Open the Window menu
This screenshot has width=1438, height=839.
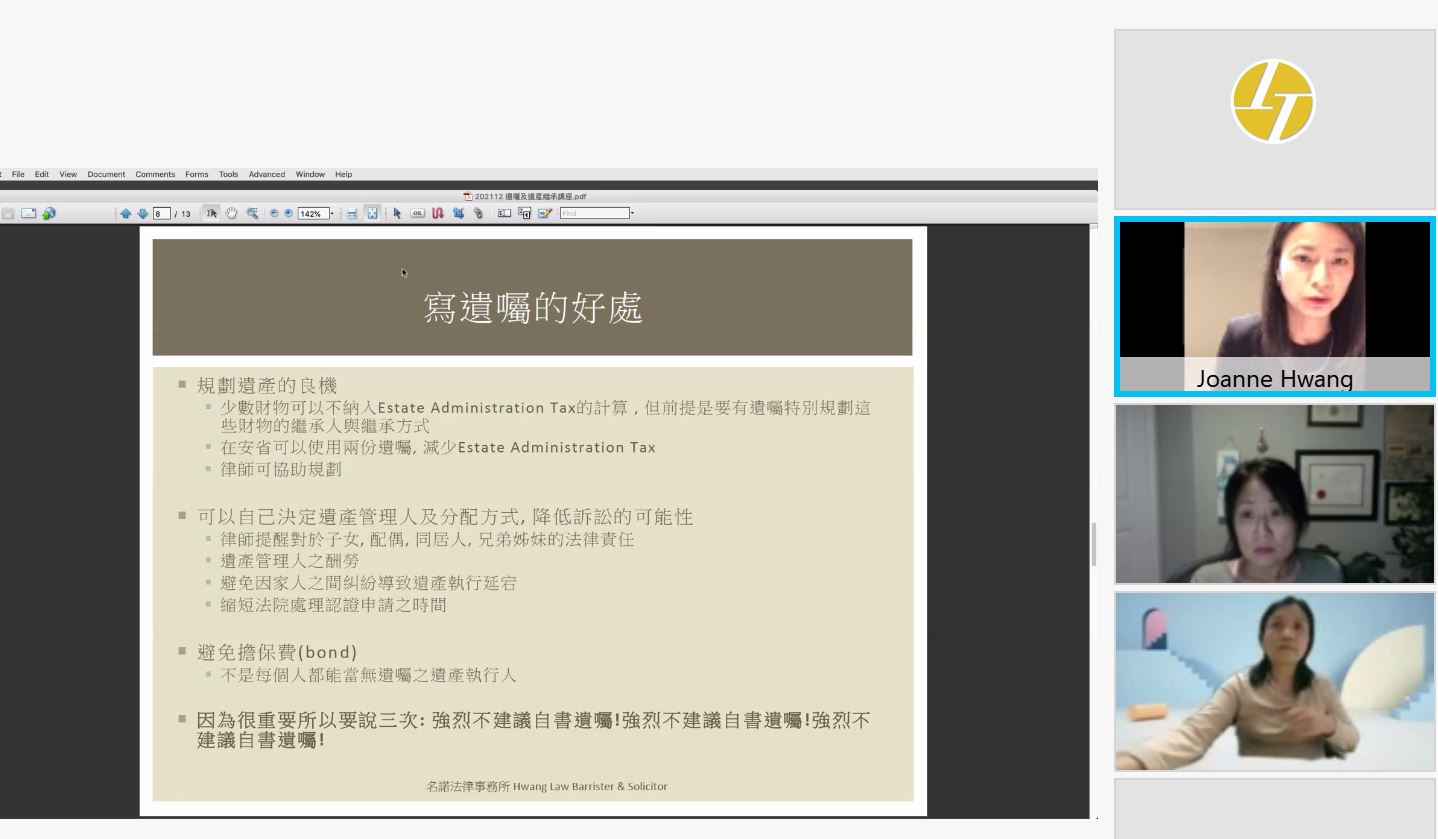pos(310,174)
